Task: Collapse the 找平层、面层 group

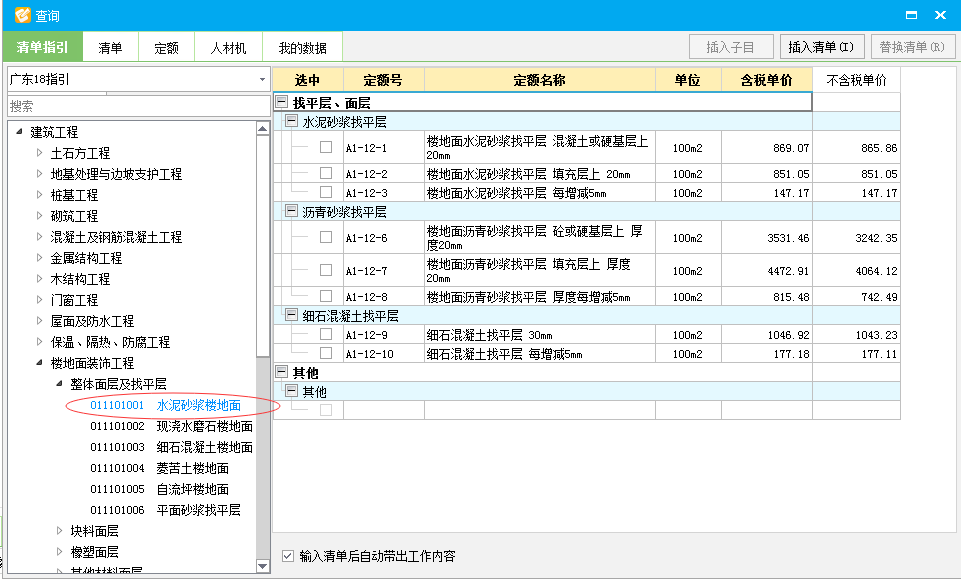Action: click(282, 102)
